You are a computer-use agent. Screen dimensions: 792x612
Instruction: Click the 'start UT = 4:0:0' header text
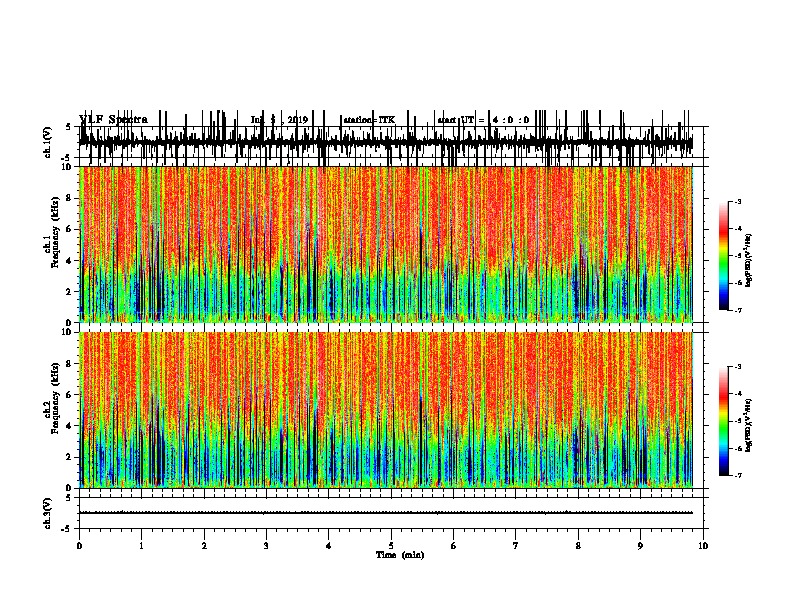click(x=483, y=120)
